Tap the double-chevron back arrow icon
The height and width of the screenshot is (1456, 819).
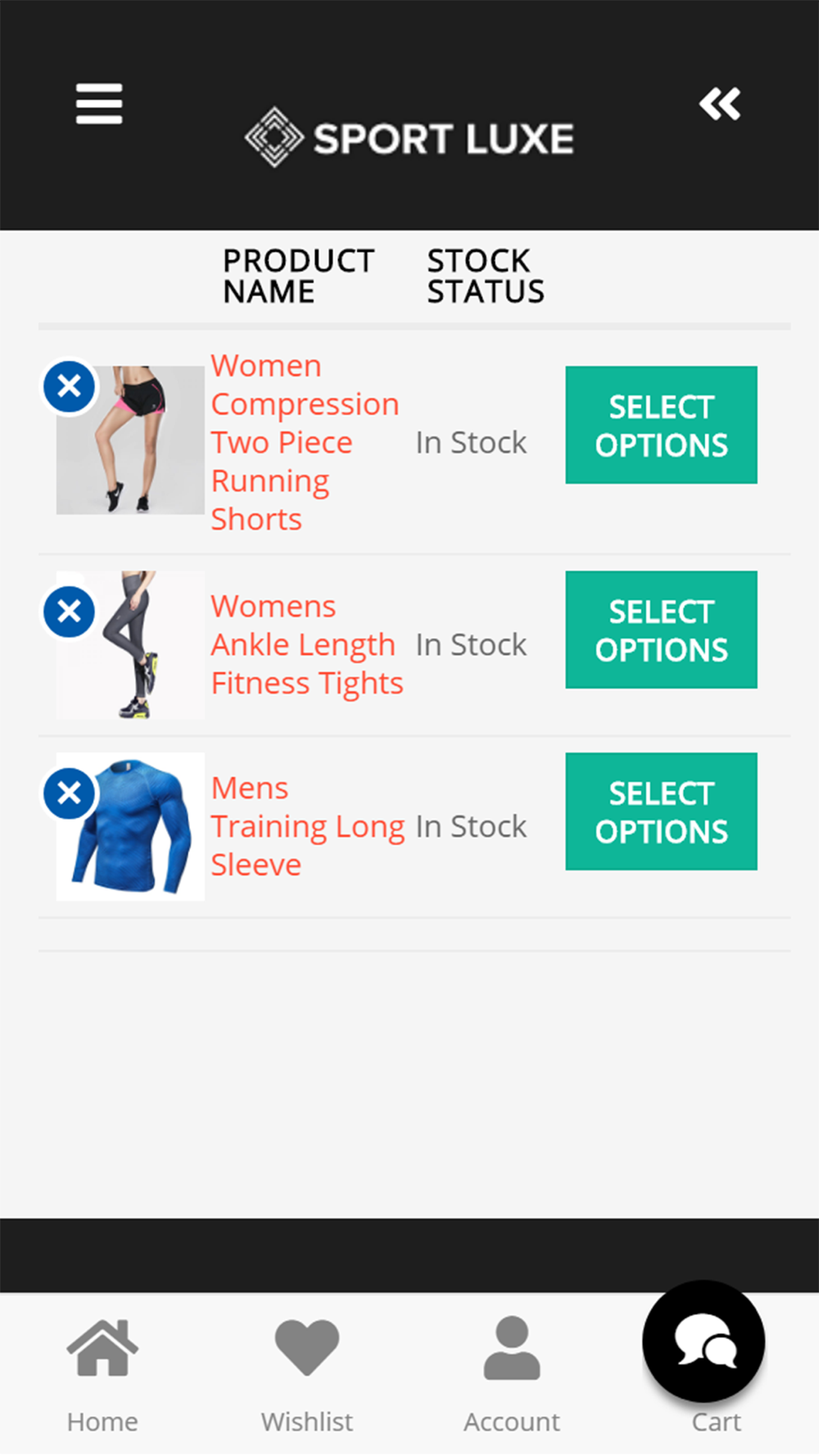coord(720,104)
